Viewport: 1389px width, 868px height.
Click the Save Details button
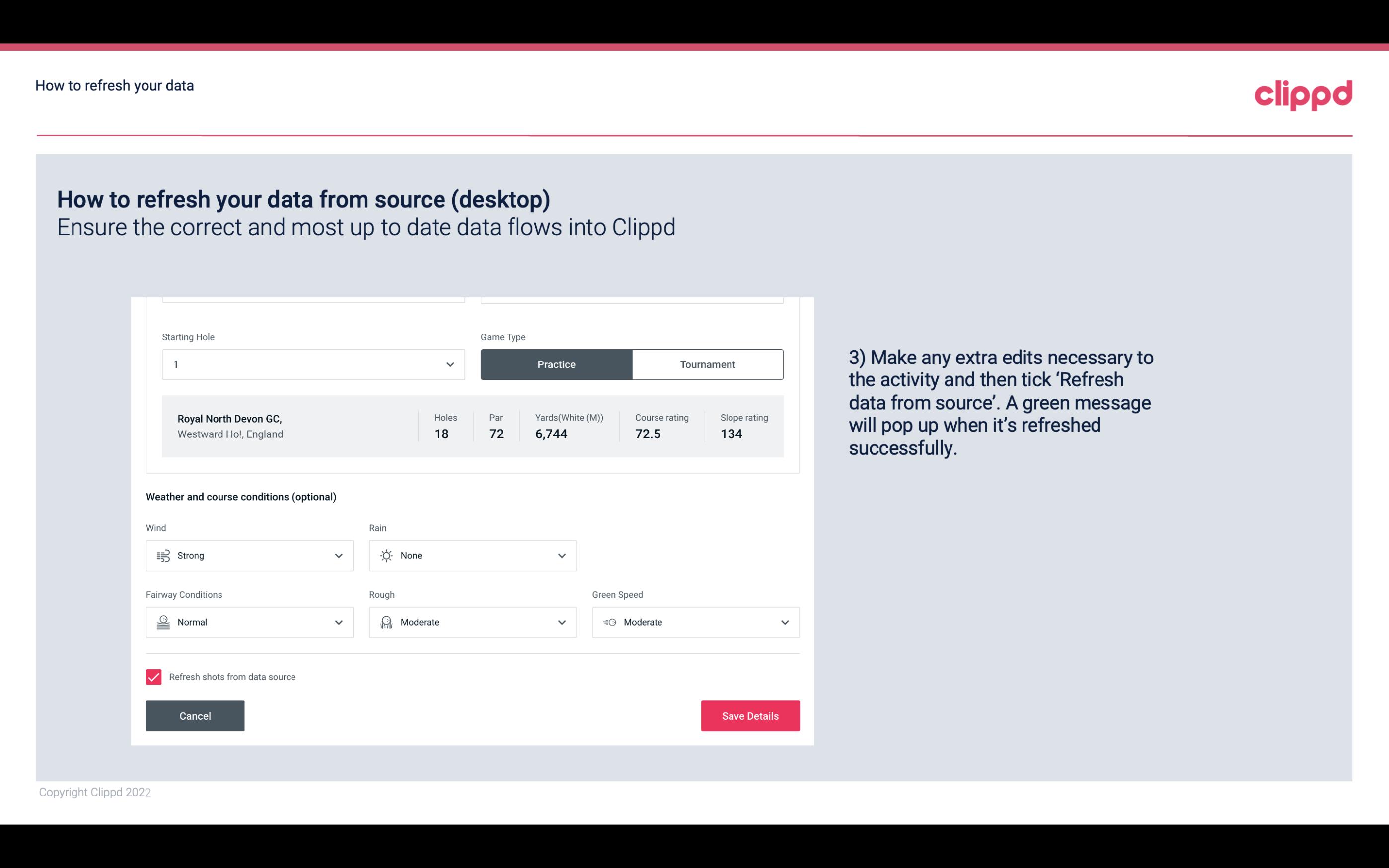click(x=750, y=715)
